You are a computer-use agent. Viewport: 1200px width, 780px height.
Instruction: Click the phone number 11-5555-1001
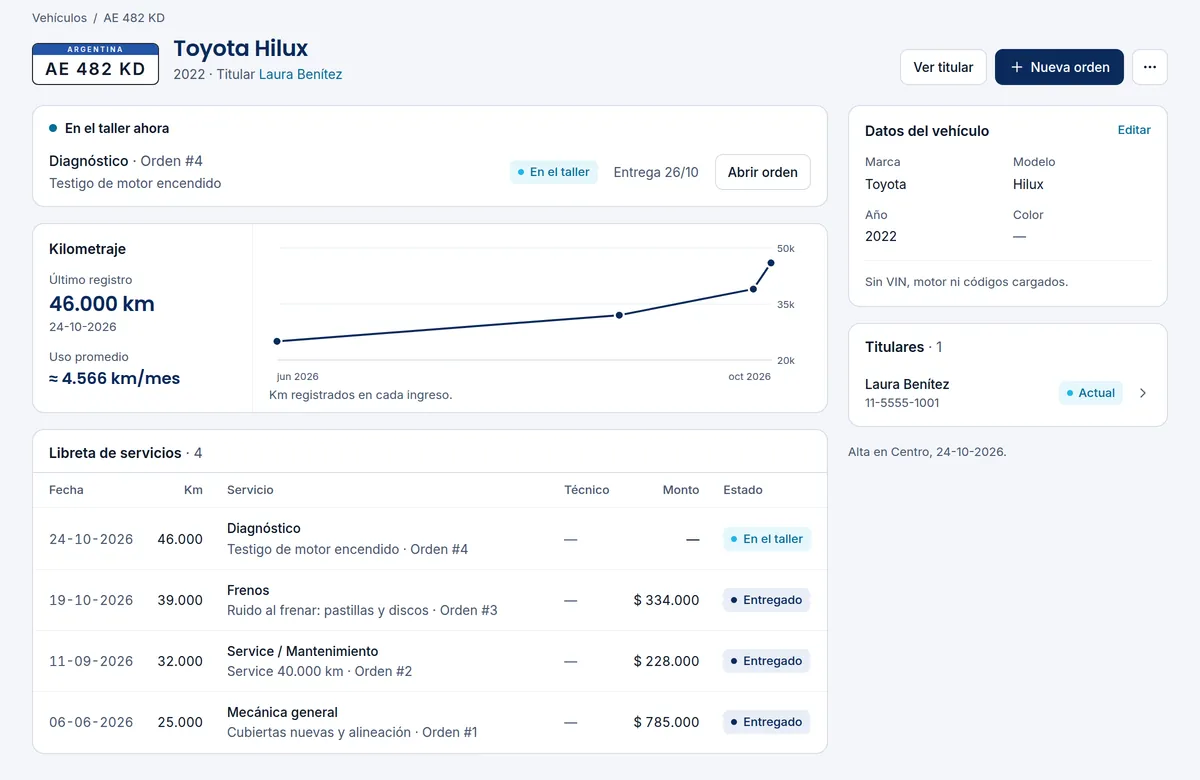point(902,403)
